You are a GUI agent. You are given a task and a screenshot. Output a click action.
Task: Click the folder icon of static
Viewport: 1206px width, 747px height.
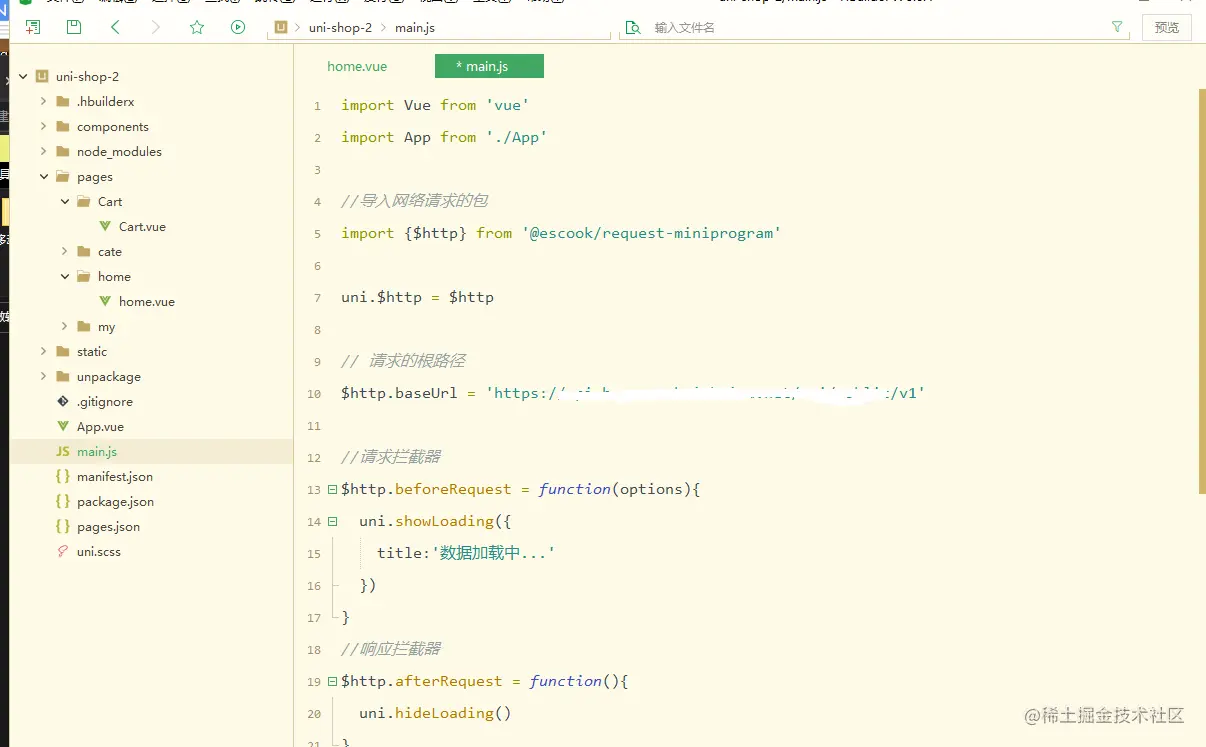pos(63,351)
